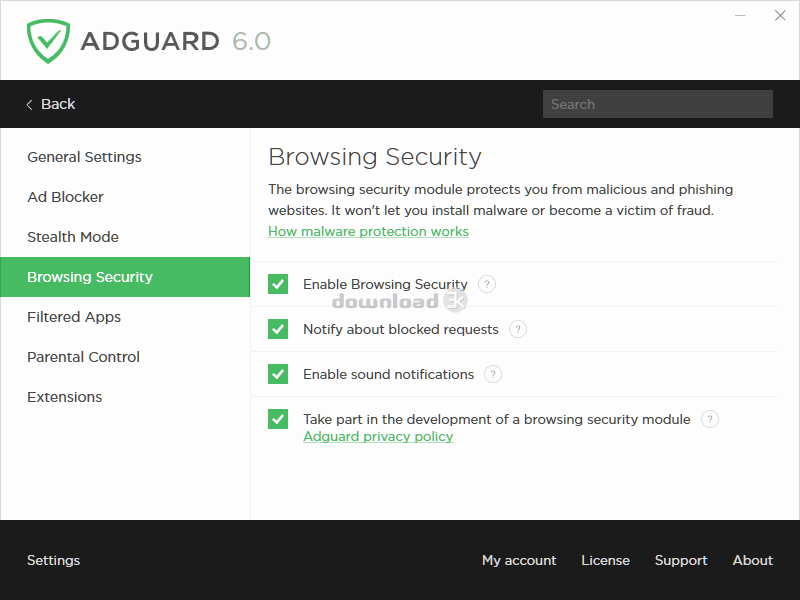
Task: Open help for Enable Browsing Security
Action: tap(487, 284)
